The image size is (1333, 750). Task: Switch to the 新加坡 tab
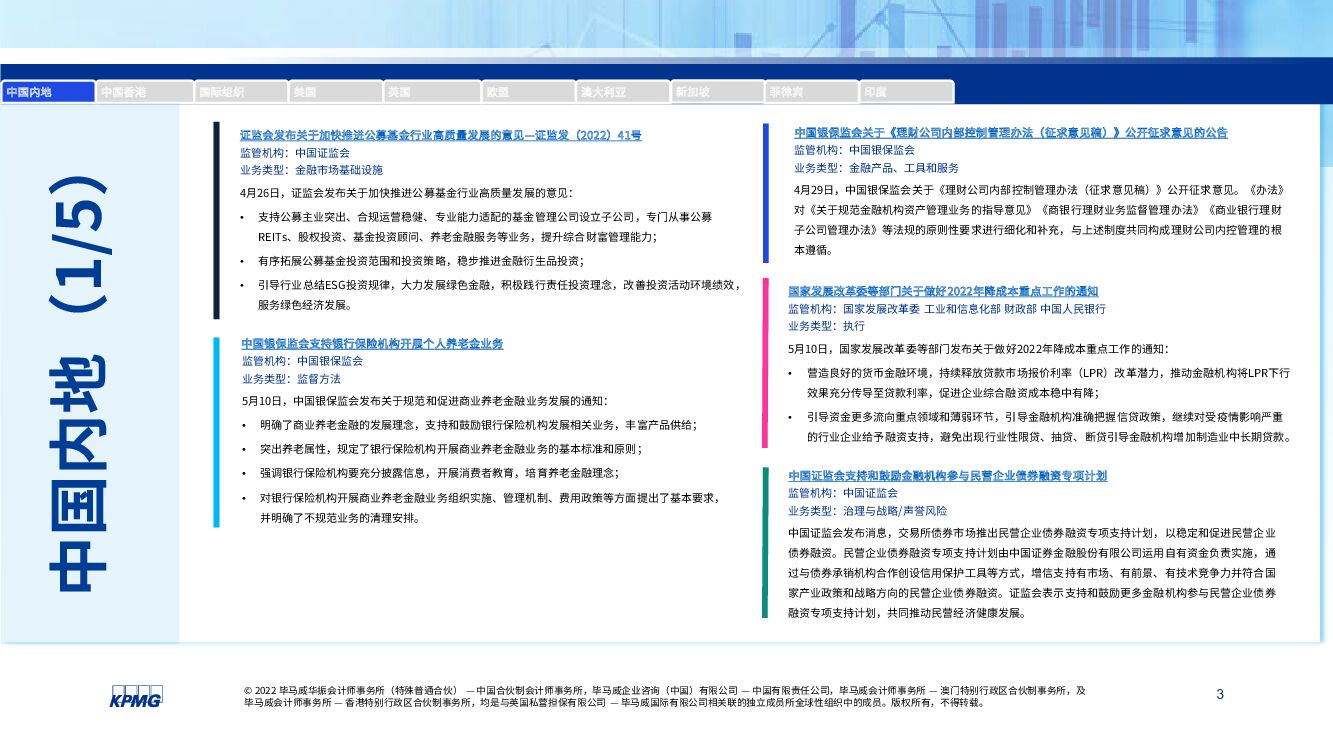click(718, 92)
